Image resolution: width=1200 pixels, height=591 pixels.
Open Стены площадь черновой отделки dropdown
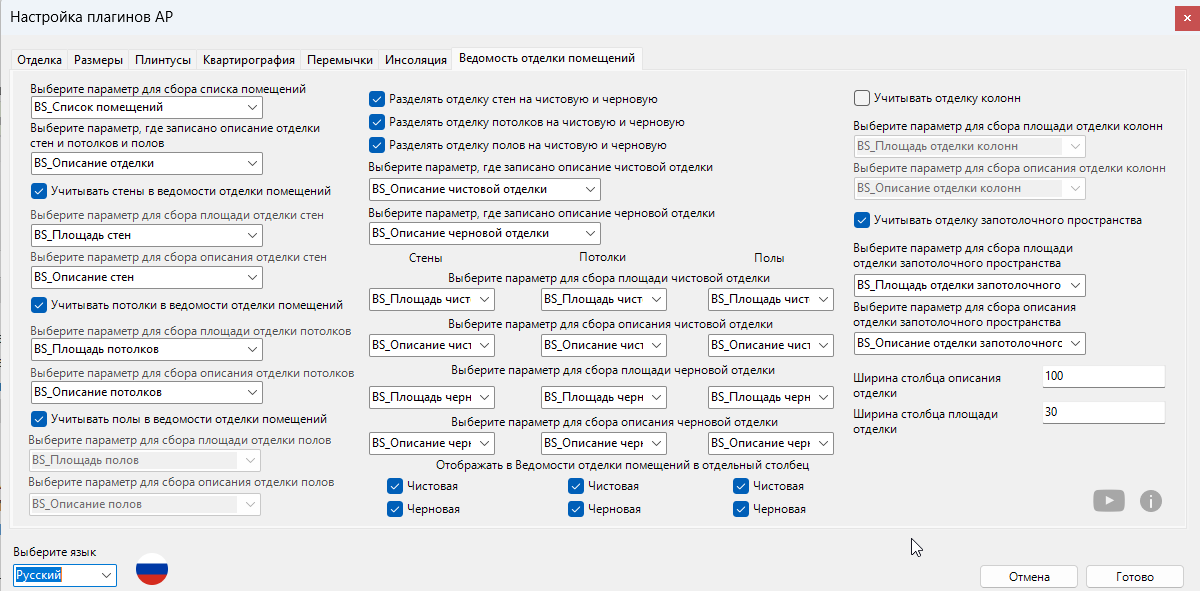tap(432, 397)
